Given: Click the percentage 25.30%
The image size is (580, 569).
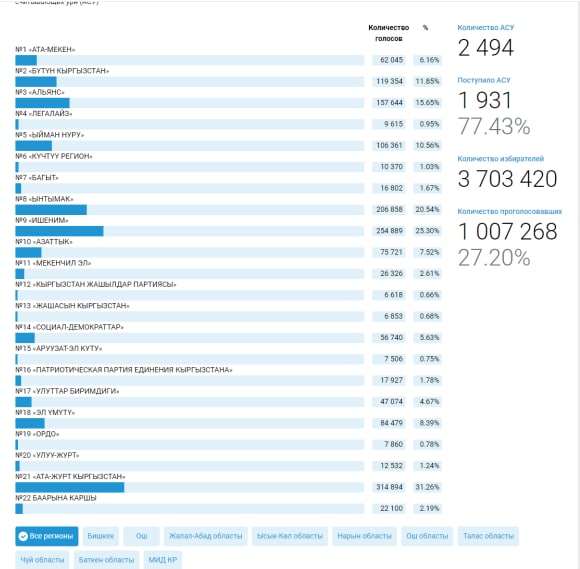Looking at the screenshot, I should 428,231.
